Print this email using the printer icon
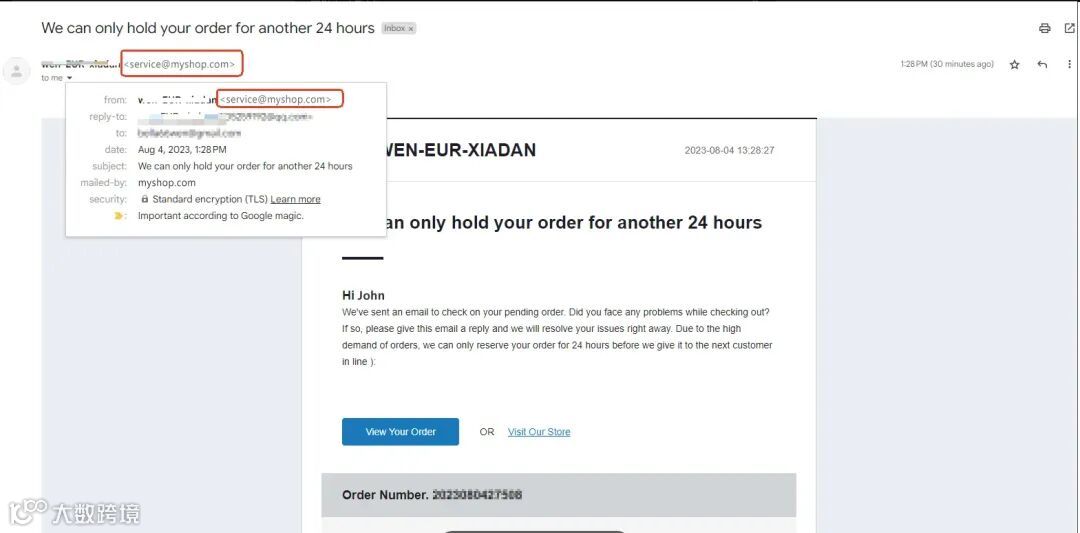 point(1044,28)
